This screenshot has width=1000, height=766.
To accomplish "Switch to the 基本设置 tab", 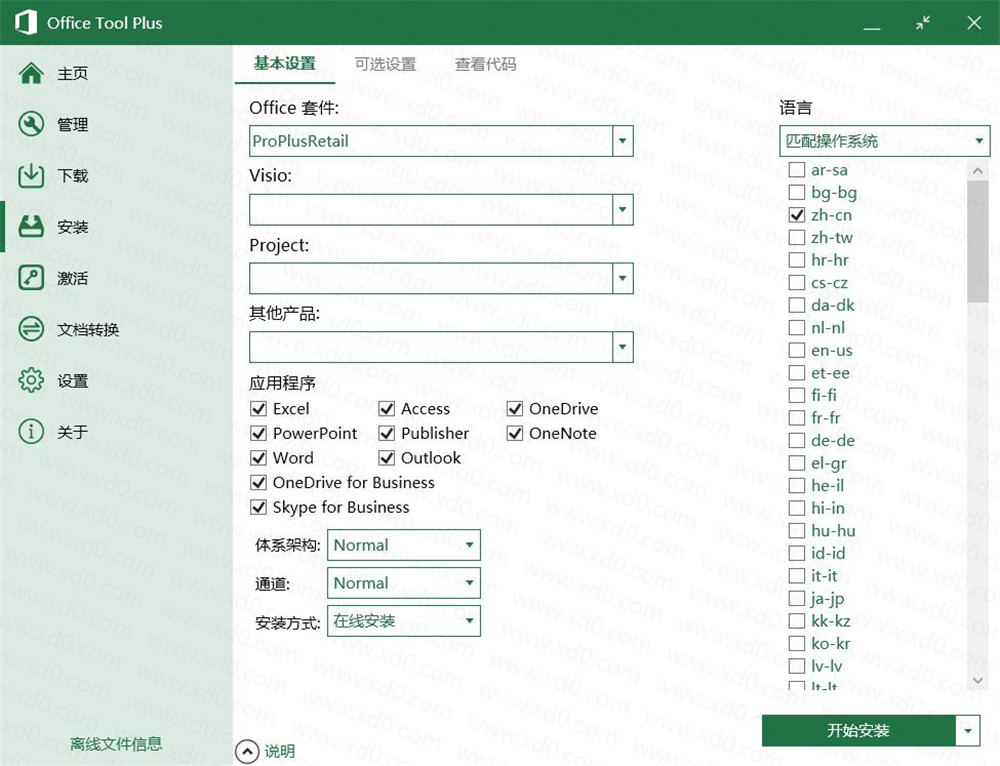I will pyautogui.click(x=284, y=64).
